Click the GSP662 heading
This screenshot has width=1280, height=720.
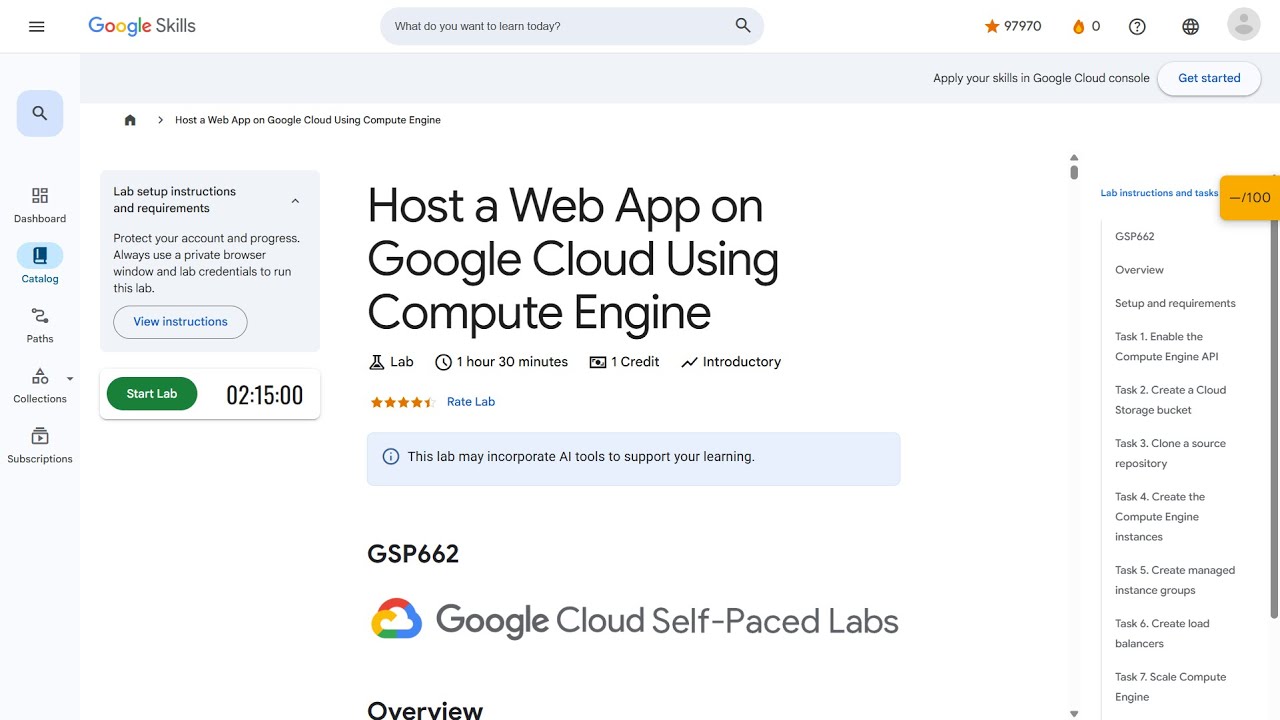[x=413, y=554]
